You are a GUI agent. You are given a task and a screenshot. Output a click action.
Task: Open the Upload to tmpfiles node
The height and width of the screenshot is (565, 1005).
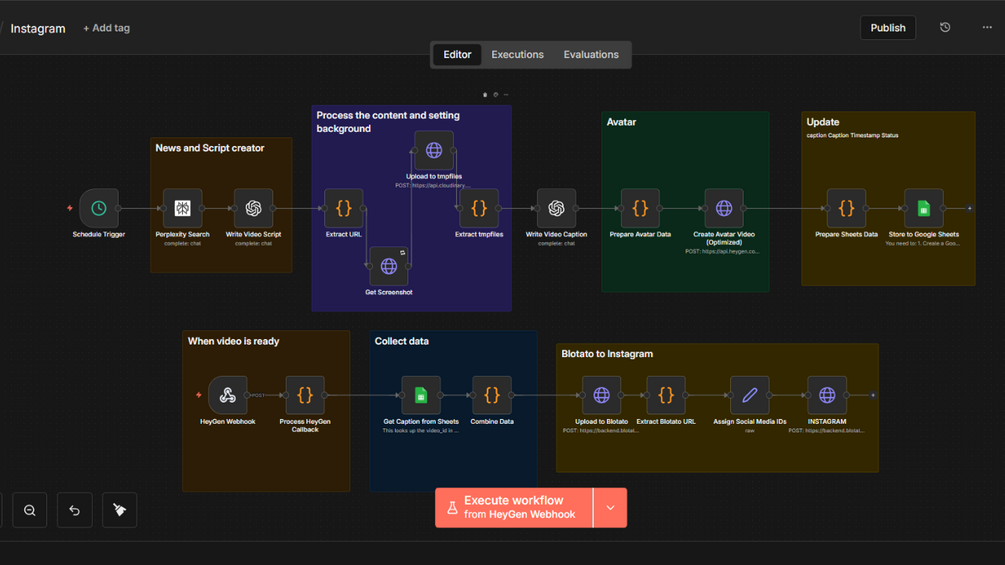434,151
